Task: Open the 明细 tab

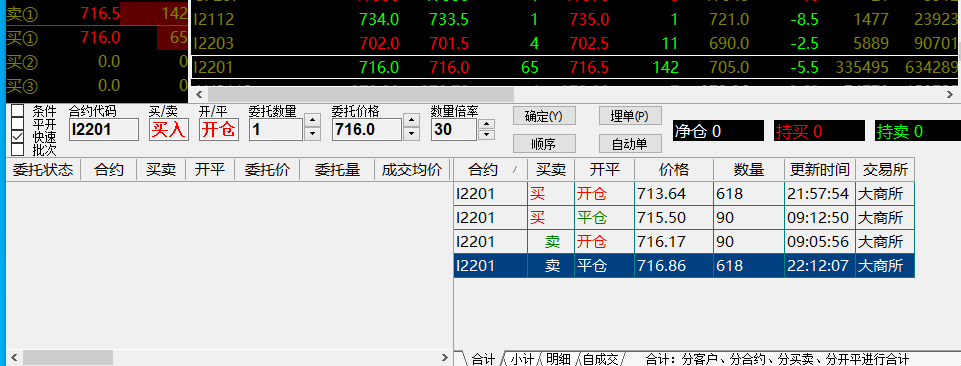Action: (x=558, y=359)
